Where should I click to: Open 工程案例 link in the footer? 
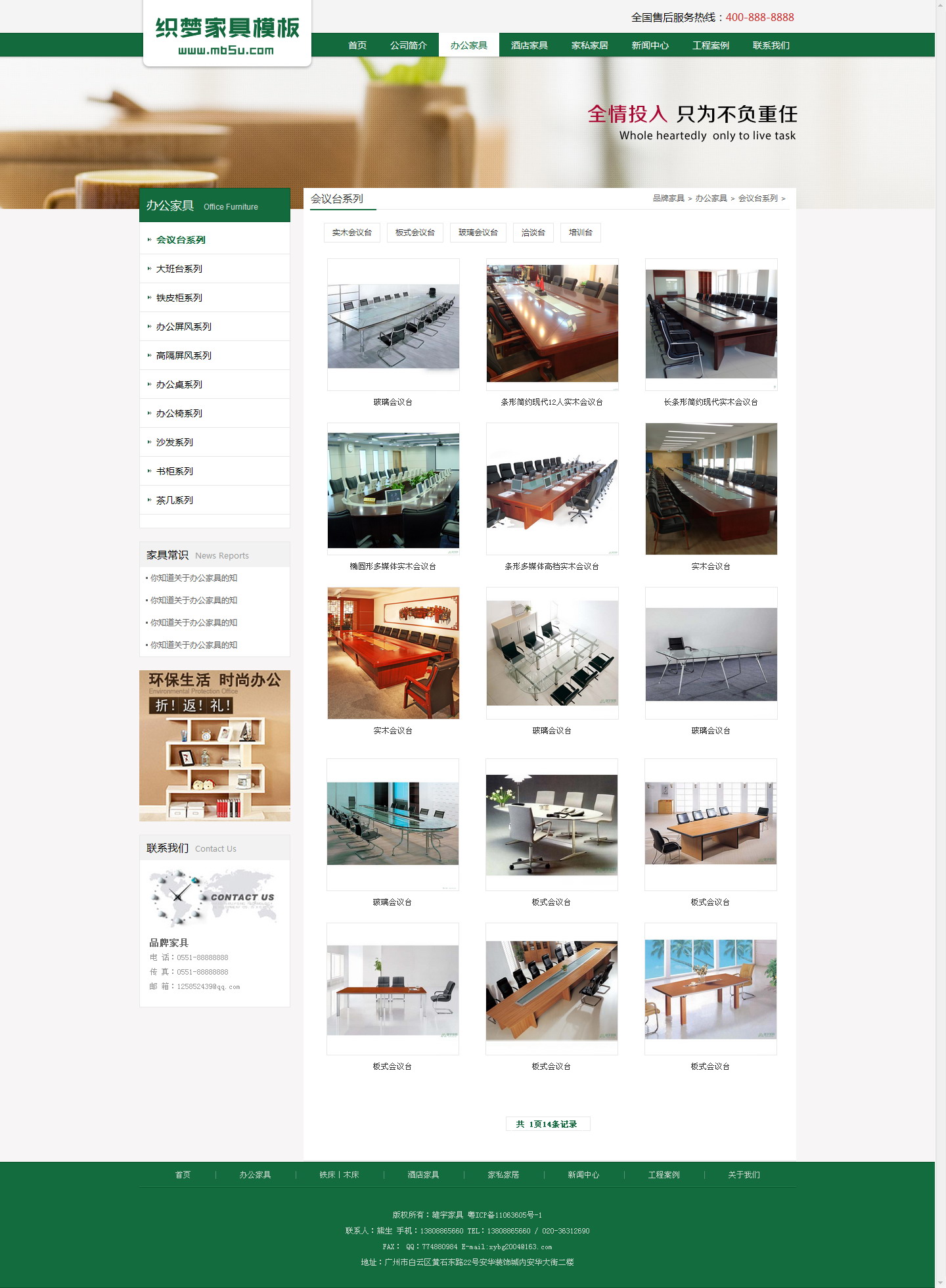click(664, 1175)
